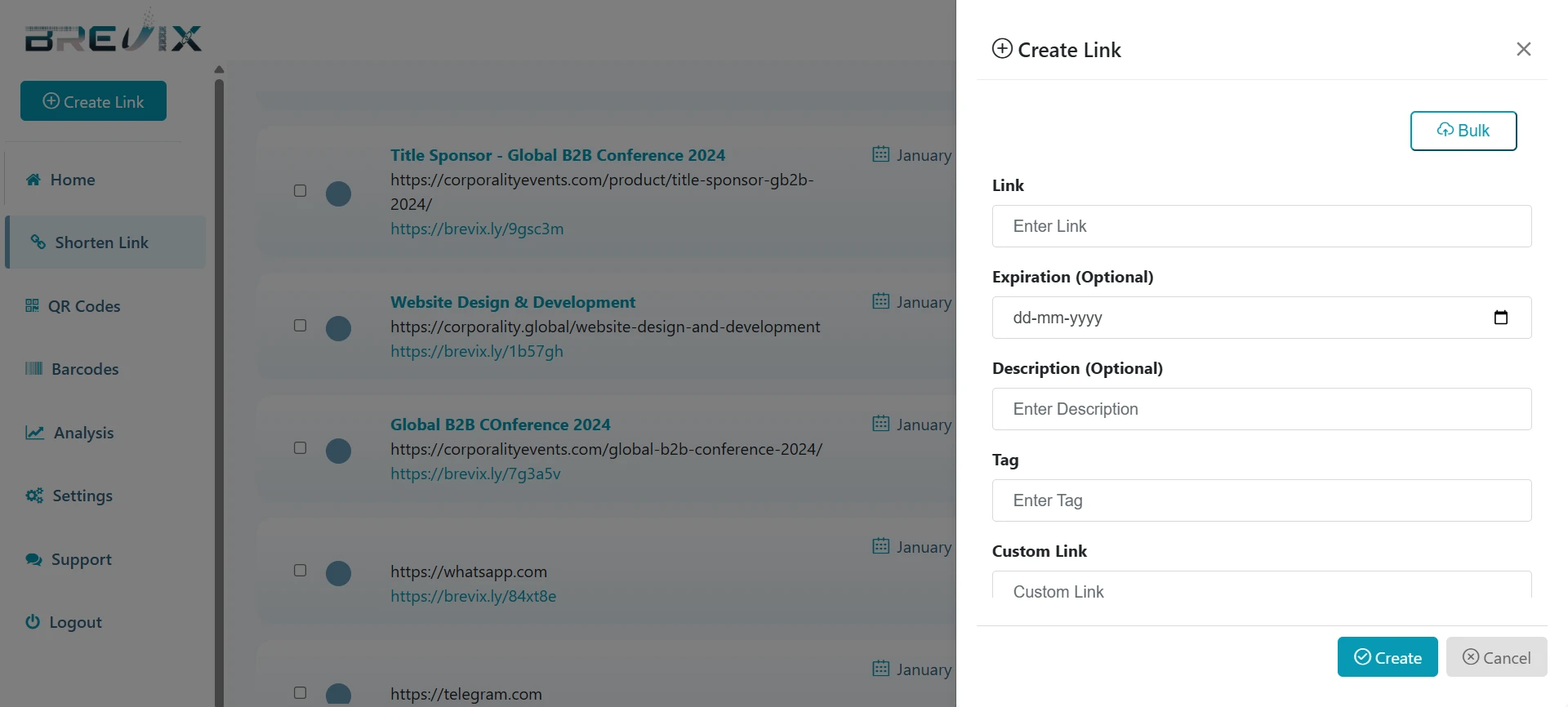Click the Brevix logo
1568x707 pixels.
click(113, 34)
